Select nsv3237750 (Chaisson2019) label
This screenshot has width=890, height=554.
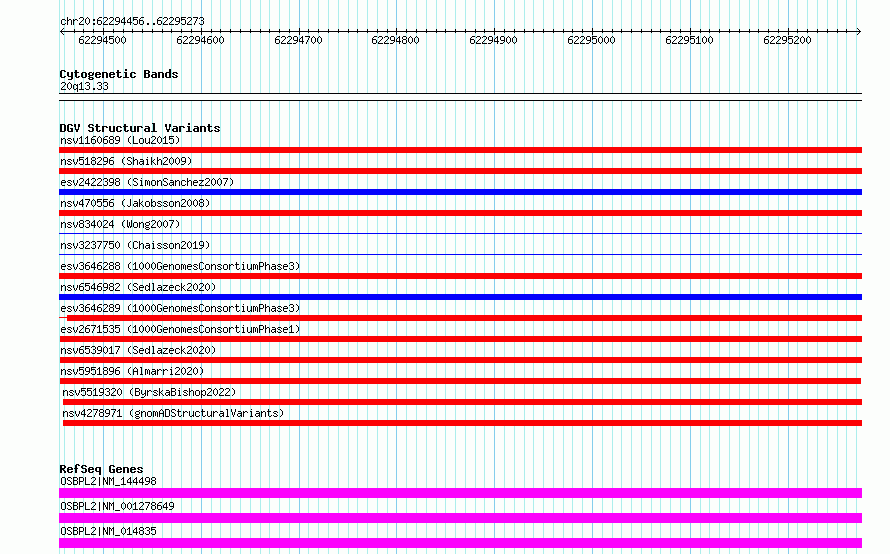[135, 245]
